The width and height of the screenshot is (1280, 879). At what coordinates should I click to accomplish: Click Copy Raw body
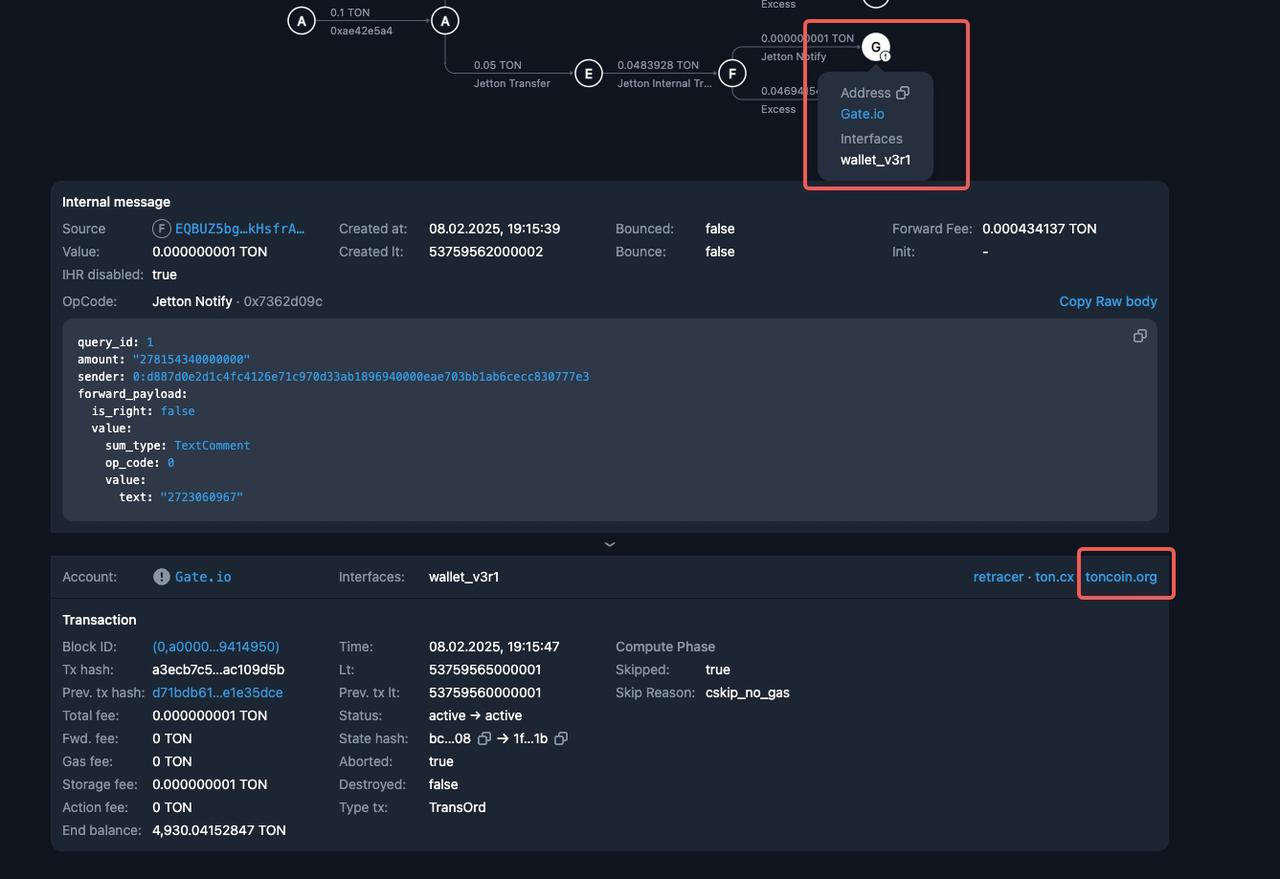1107,301
